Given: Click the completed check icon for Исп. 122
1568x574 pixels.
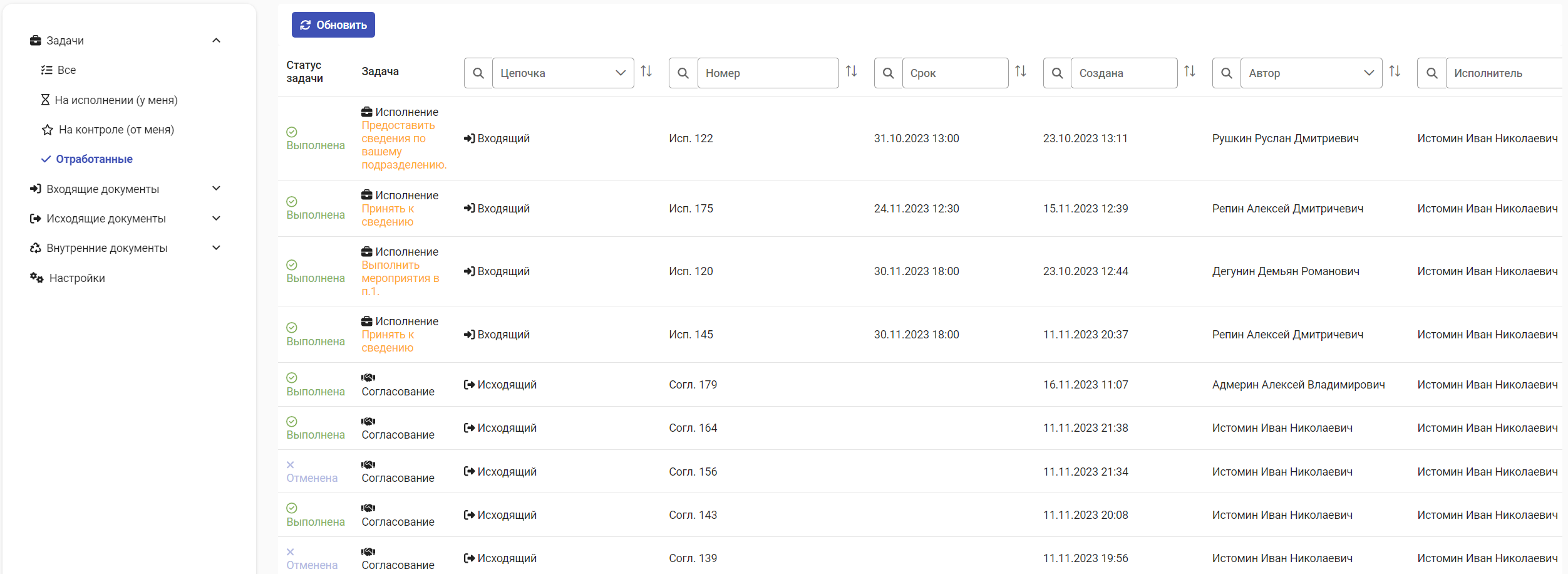Looking at the screenshot, I should click(292, 132).
